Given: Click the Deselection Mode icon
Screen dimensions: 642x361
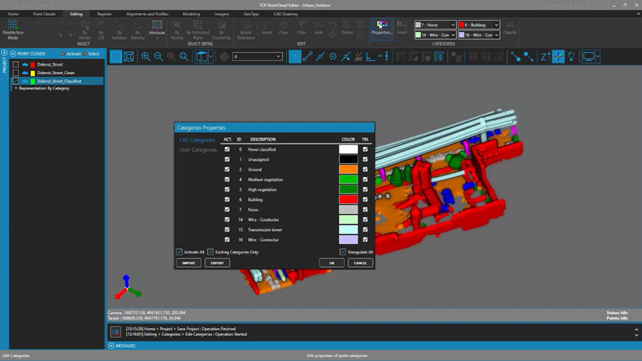Looking at the screenshot, I should tap(13, 25).
